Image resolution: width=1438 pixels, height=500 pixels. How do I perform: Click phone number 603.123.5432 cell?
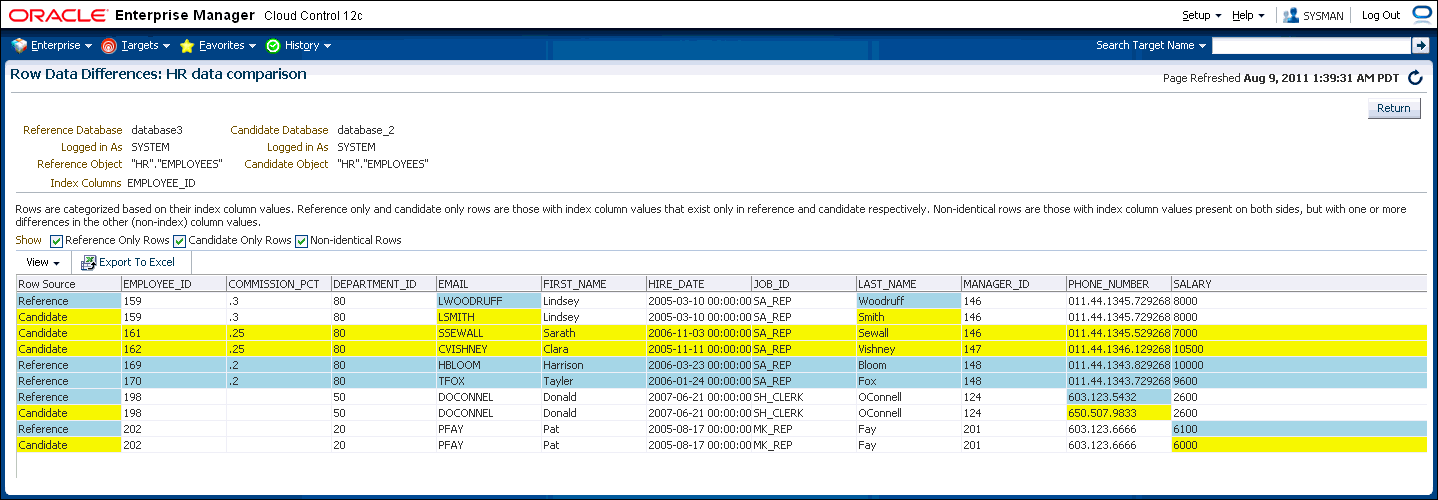coord(1119,397)
